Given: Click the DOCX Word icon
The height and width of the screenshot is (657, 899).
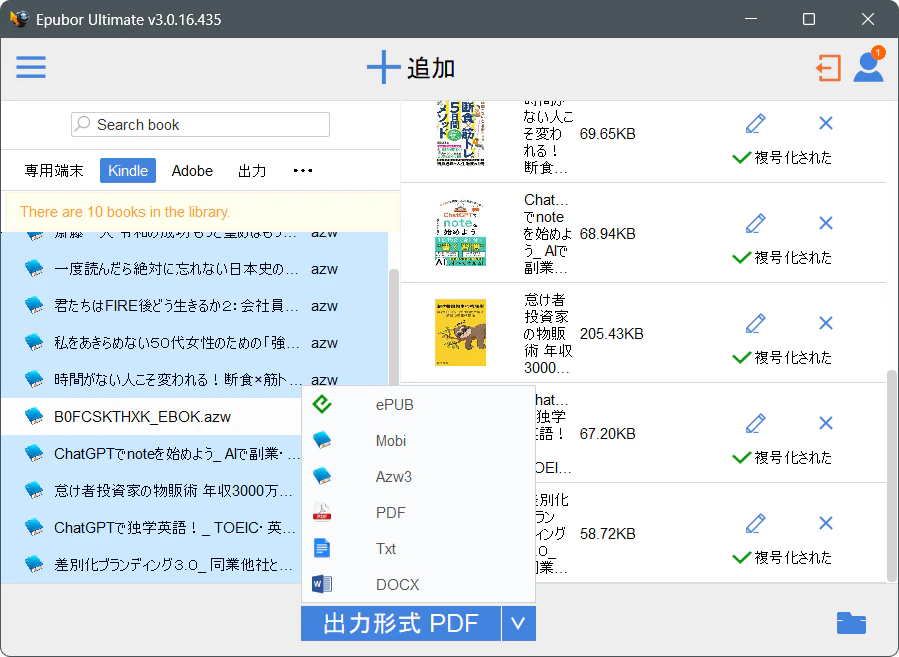Looking at the screenshot, I should (322, 584).
